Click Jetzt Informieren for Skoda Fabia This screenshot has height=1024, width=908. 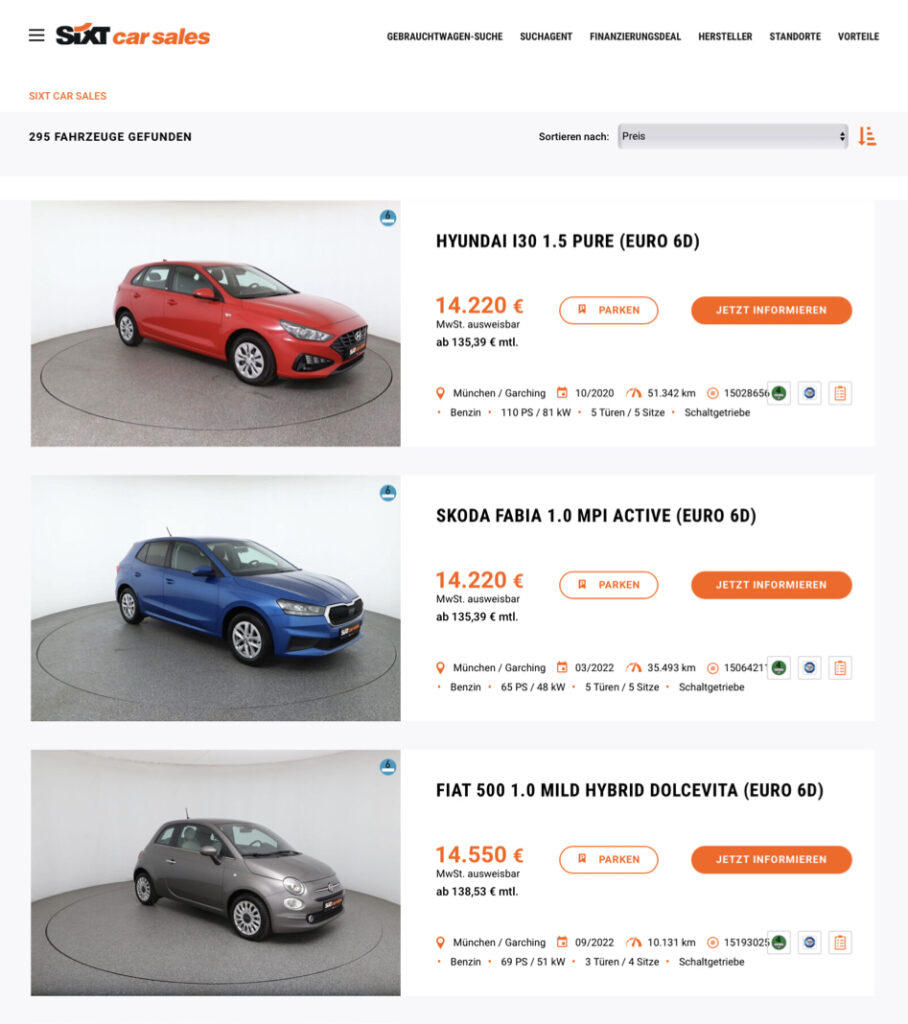point(771,584)
